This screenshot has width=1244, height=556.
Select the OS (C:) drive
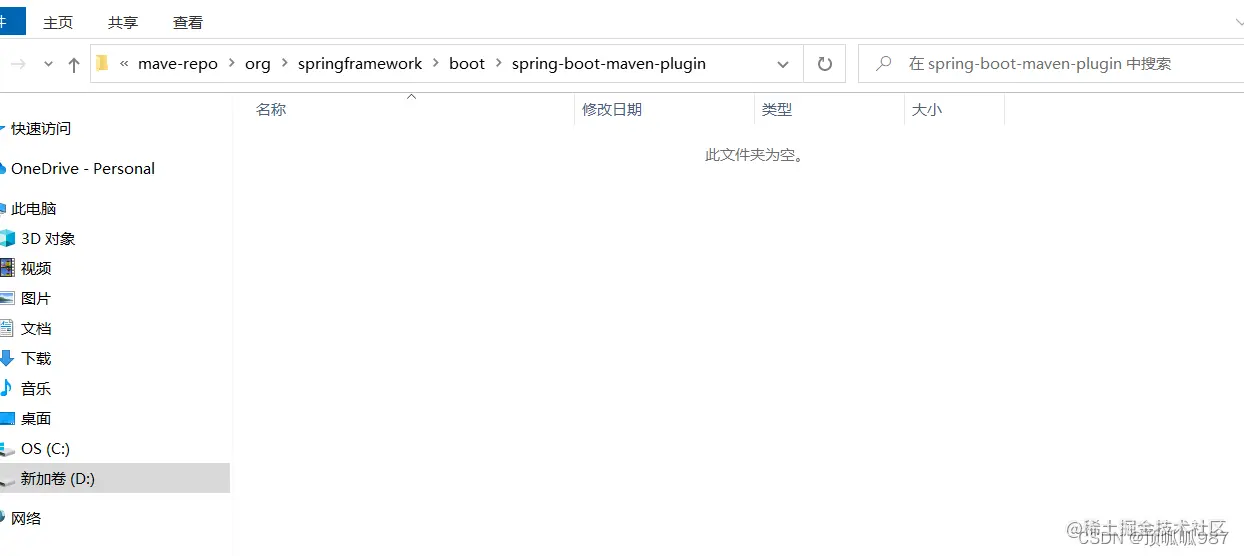(x=45, y=449)
